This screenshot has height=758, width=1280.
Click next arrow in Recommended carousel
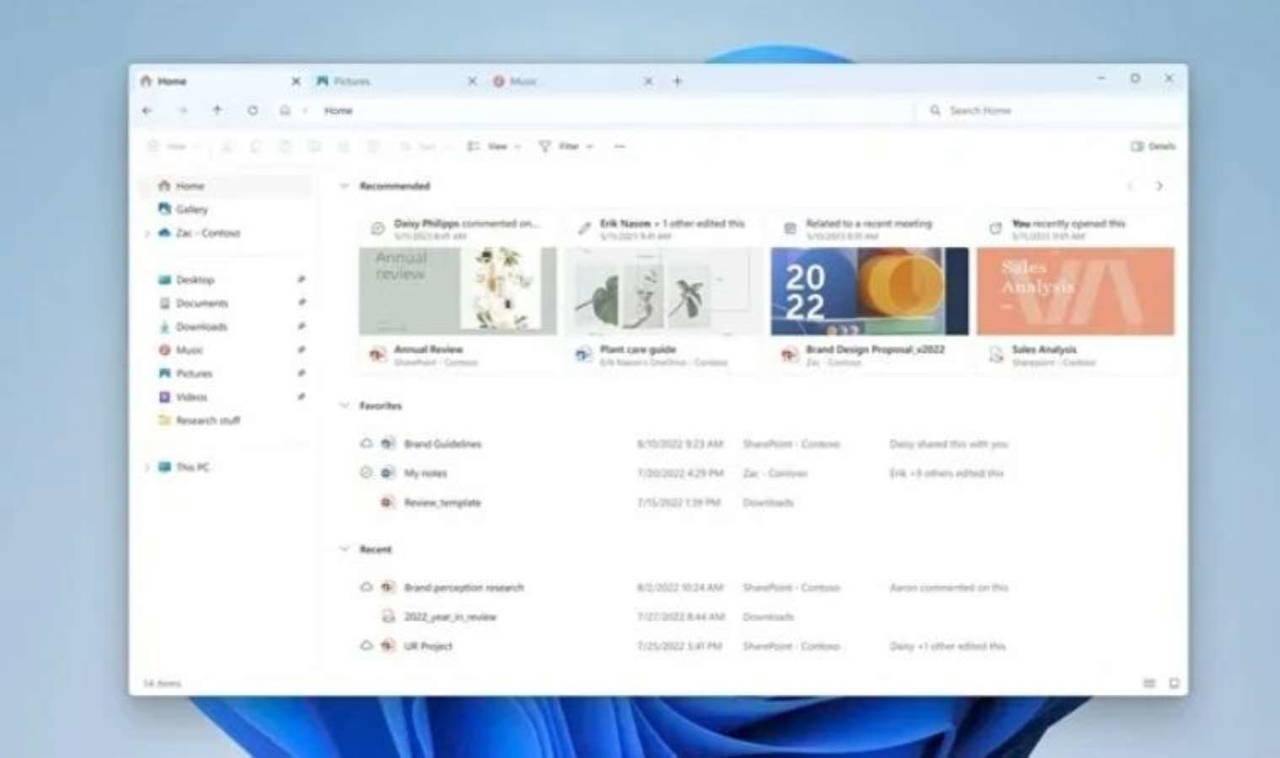[x=1159, y=186]
